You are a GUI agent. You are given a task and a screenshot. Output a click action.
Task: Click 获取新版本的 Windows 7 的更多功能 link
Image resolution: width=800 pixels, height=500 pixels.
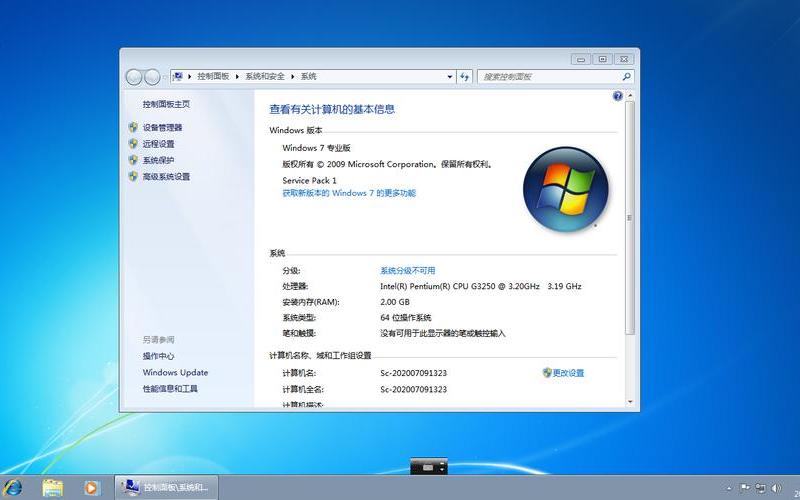(x=349, y=193)
